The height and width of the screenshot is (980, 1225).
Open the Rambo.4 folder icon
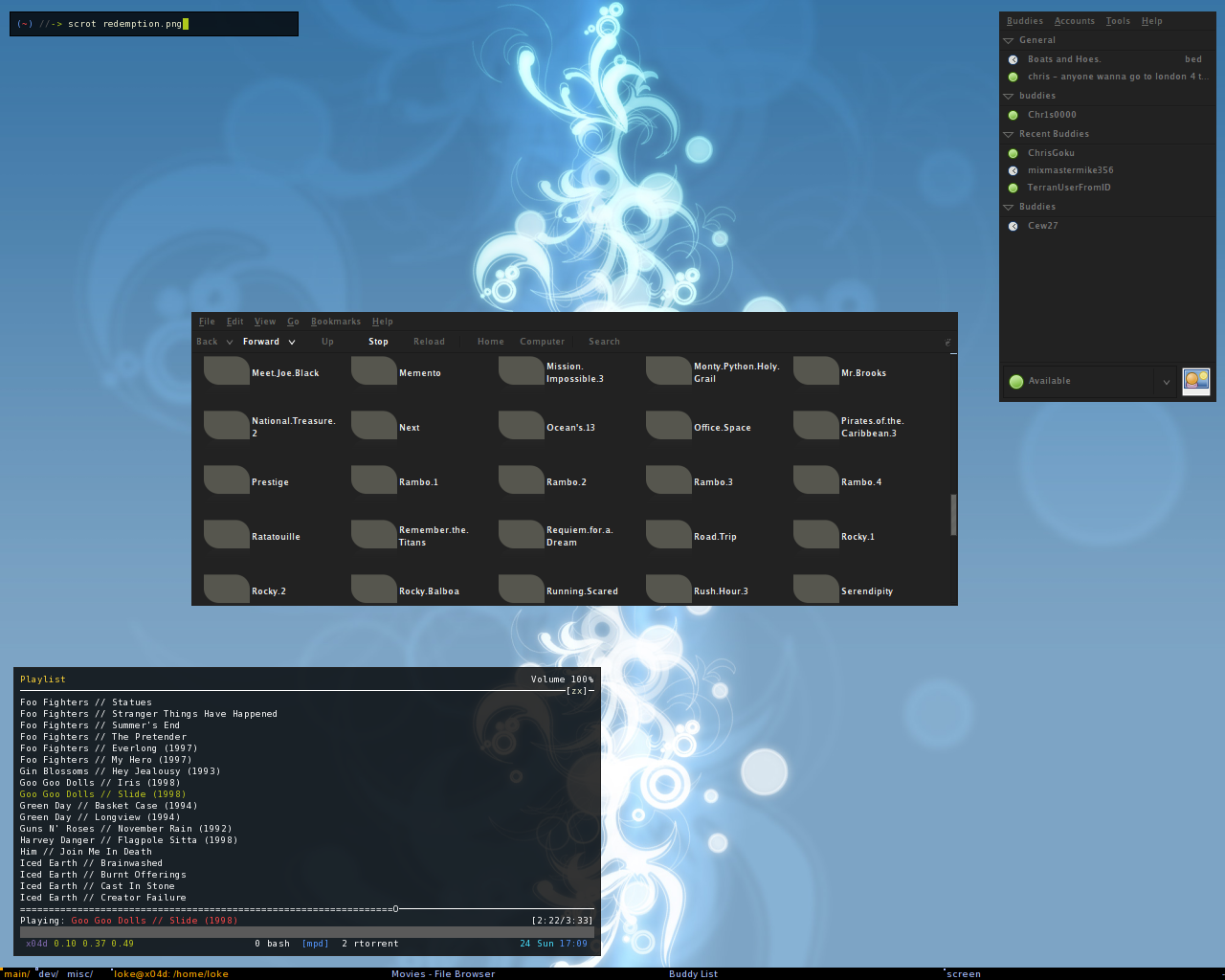(x=816, y=480)
